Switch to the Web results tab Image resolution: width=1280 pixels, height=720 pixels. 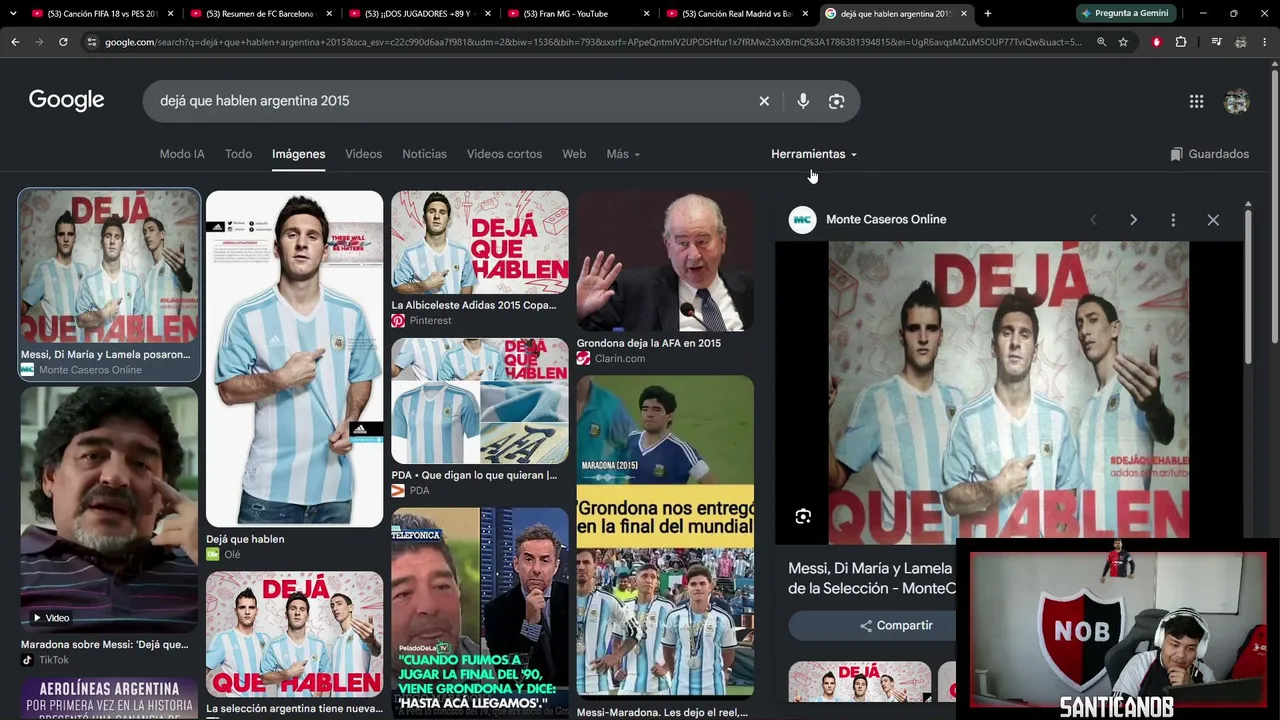pyautogui.click(x=574, y=154)
